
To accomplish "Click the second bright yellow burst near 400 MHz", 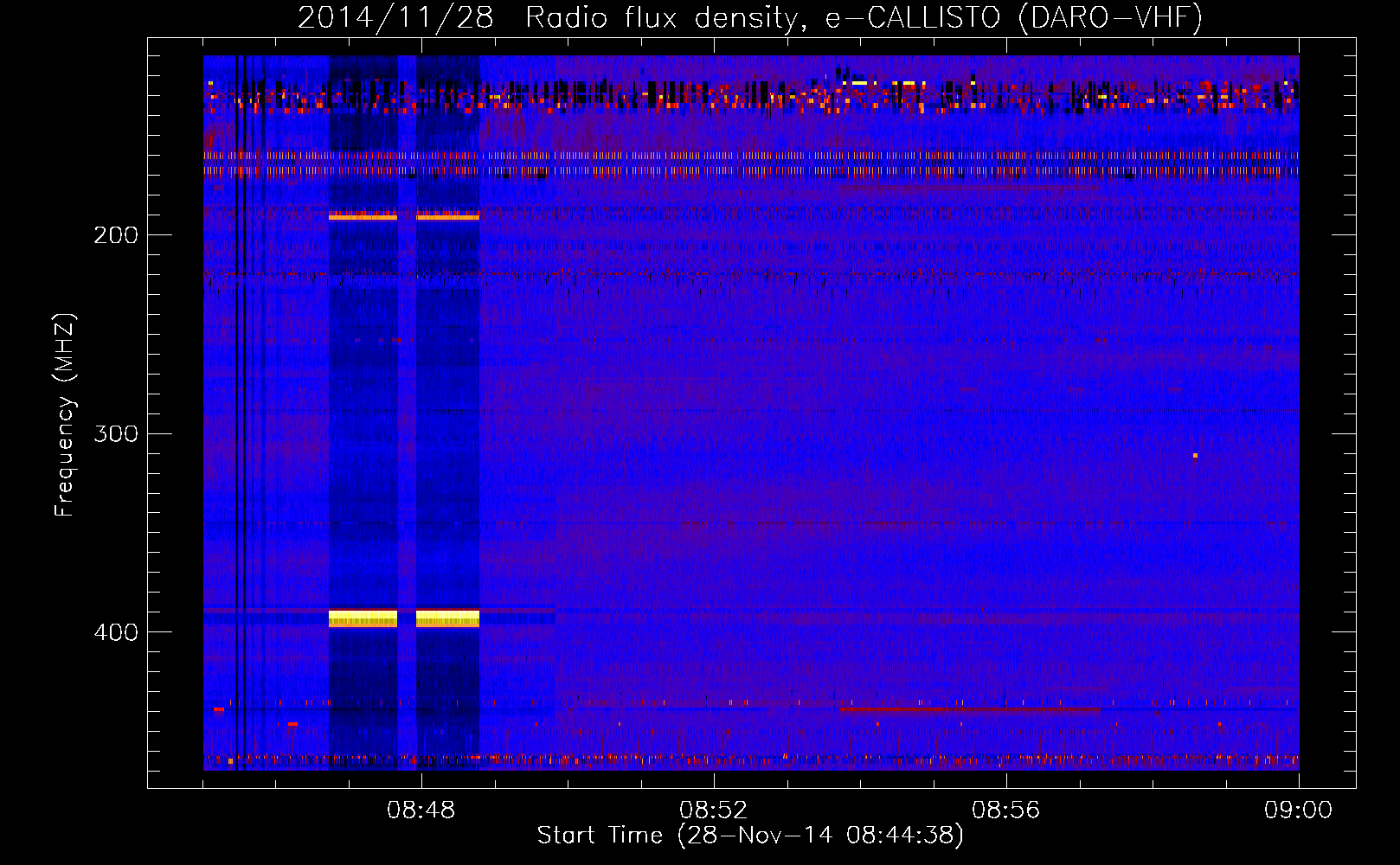I will (x=447, y=618).
